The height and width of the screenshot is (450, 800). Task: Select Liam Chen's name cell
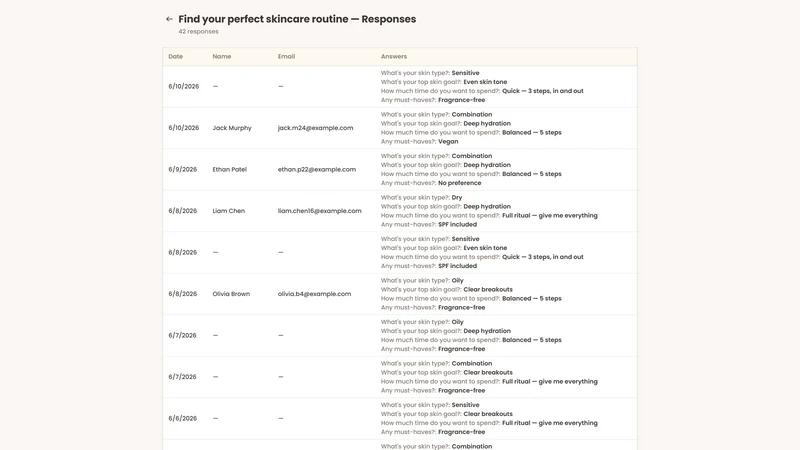229,211
